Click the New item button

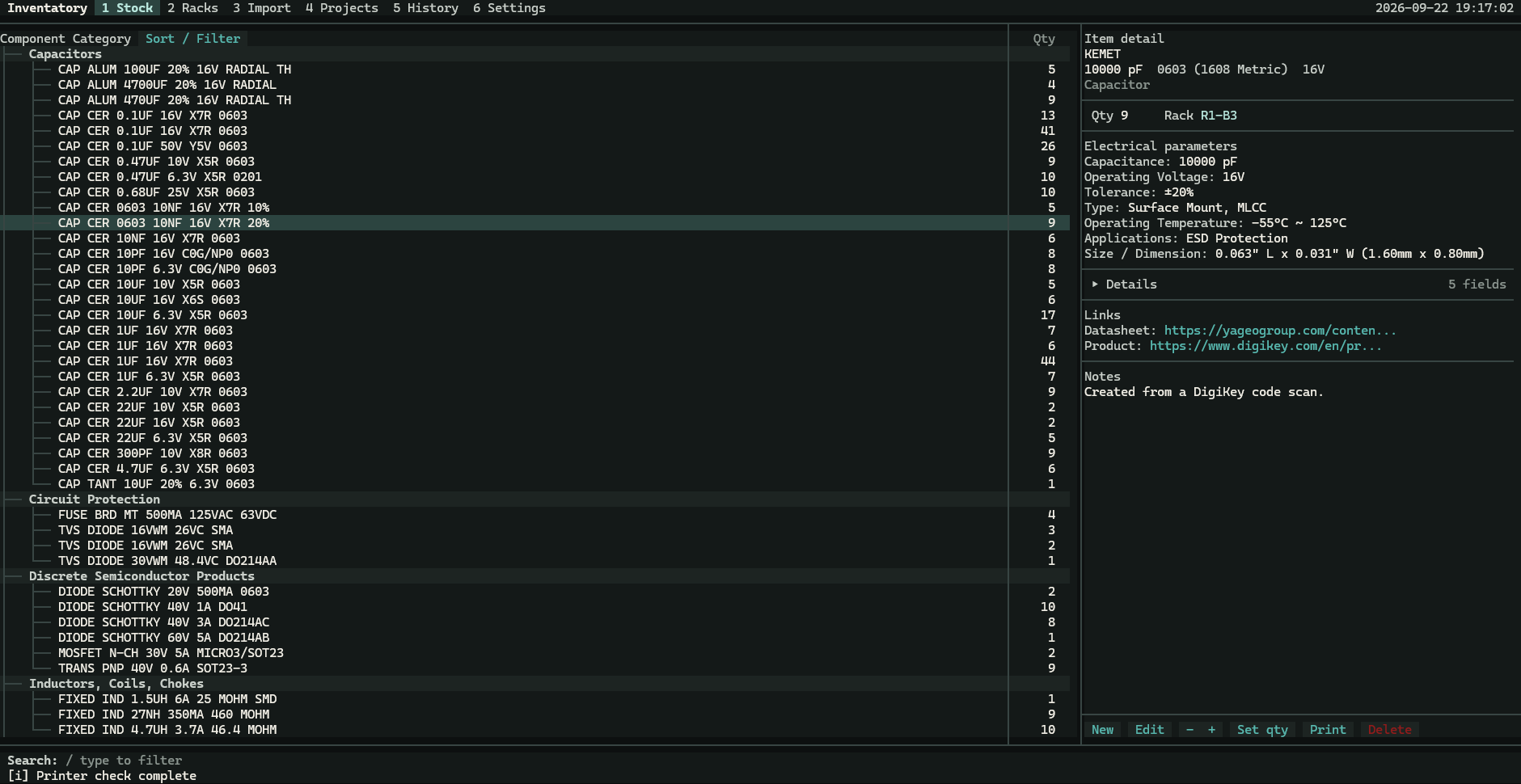tap(1102, 730)
